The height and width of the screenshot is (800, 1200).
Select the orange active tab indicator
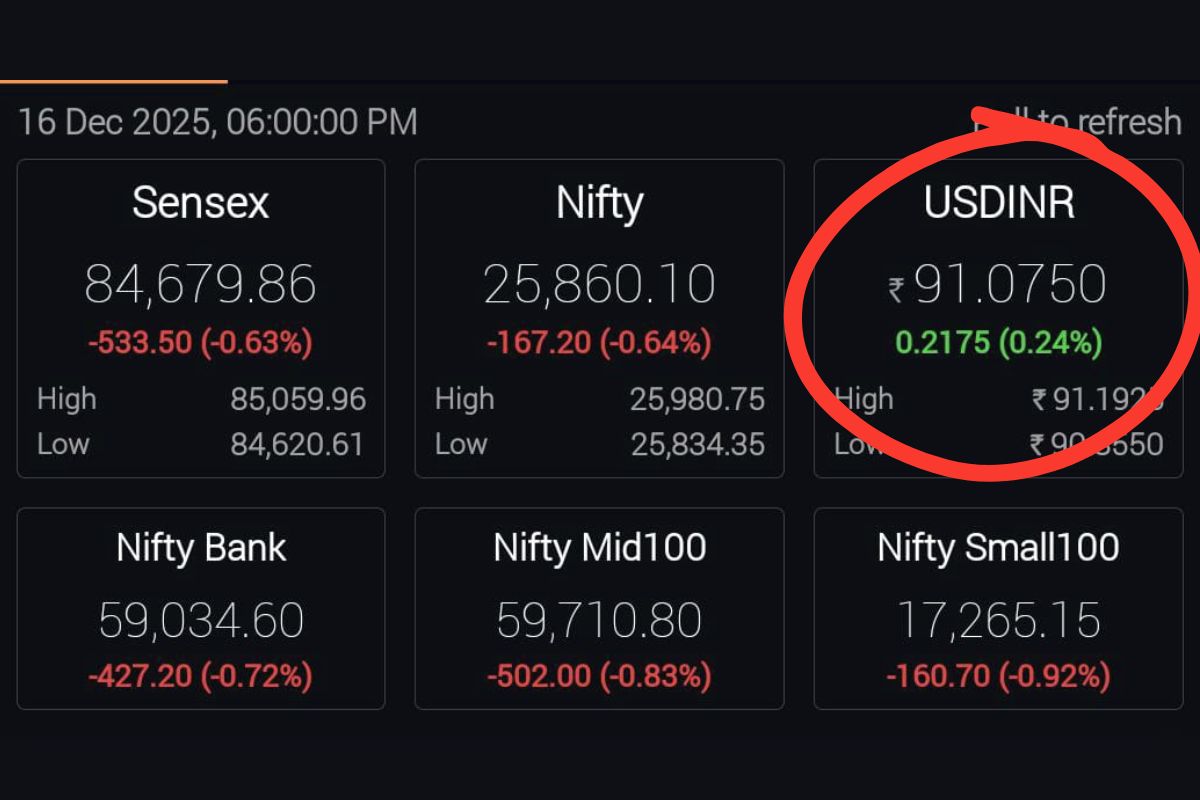tap(113, 81)
